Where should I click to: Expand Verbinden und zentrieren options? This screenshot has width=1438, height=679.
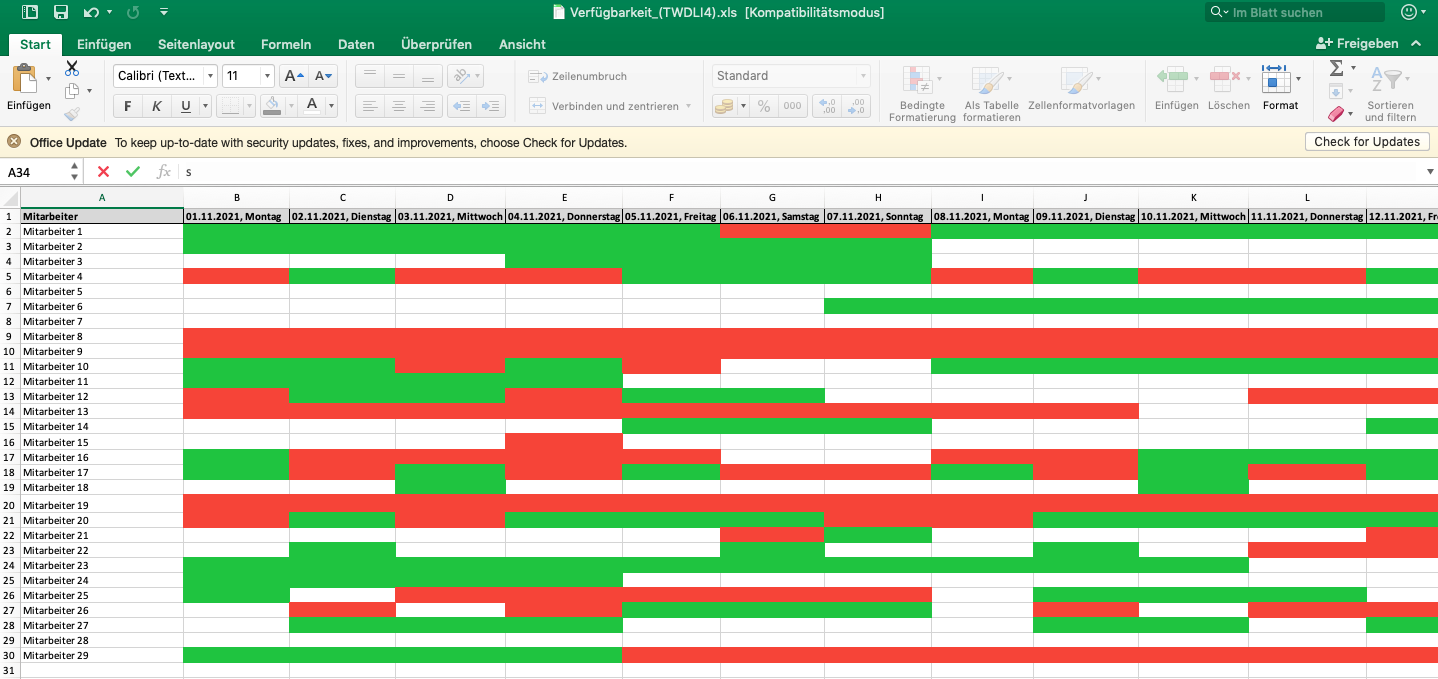(x=688, y=106)
